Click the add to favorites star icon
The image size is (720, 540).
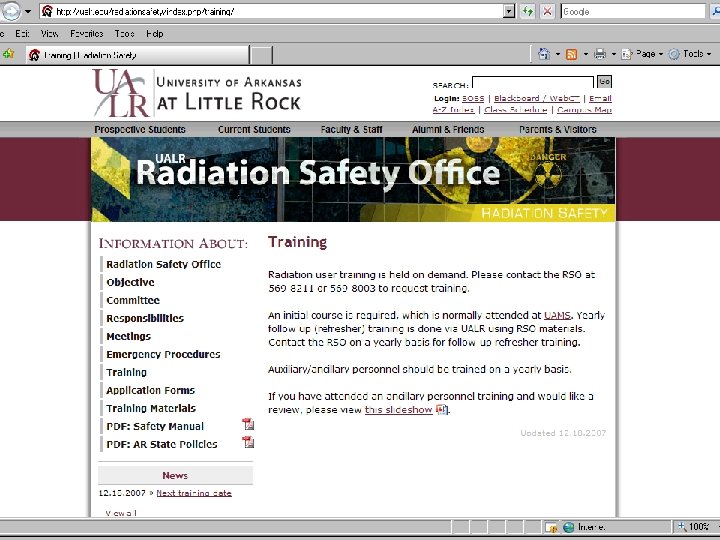[x=8, y=54]
